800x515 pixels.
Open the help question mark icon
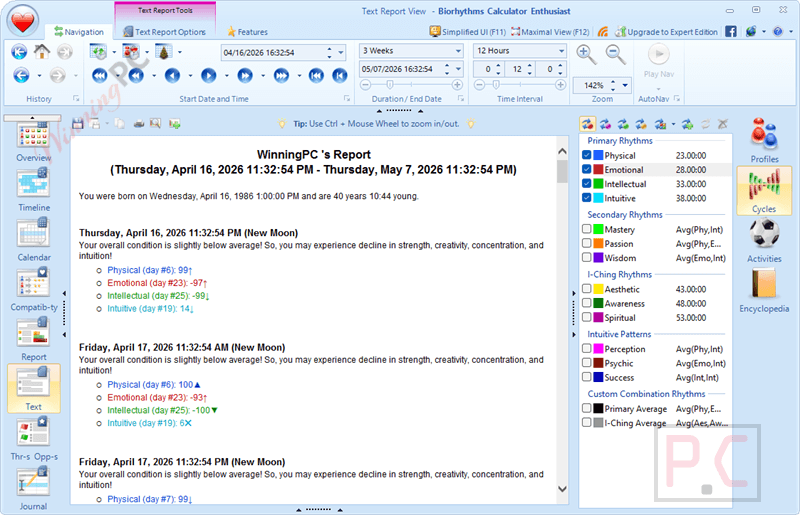(x=778, y=32)
